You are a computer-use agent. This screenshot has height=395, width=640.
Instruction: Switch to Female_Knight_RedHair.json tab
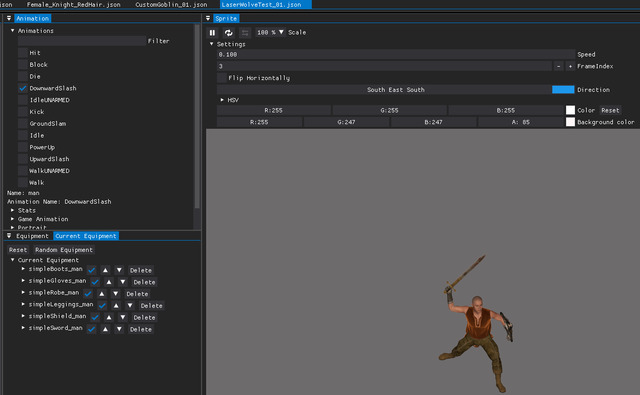coord(73,4)
